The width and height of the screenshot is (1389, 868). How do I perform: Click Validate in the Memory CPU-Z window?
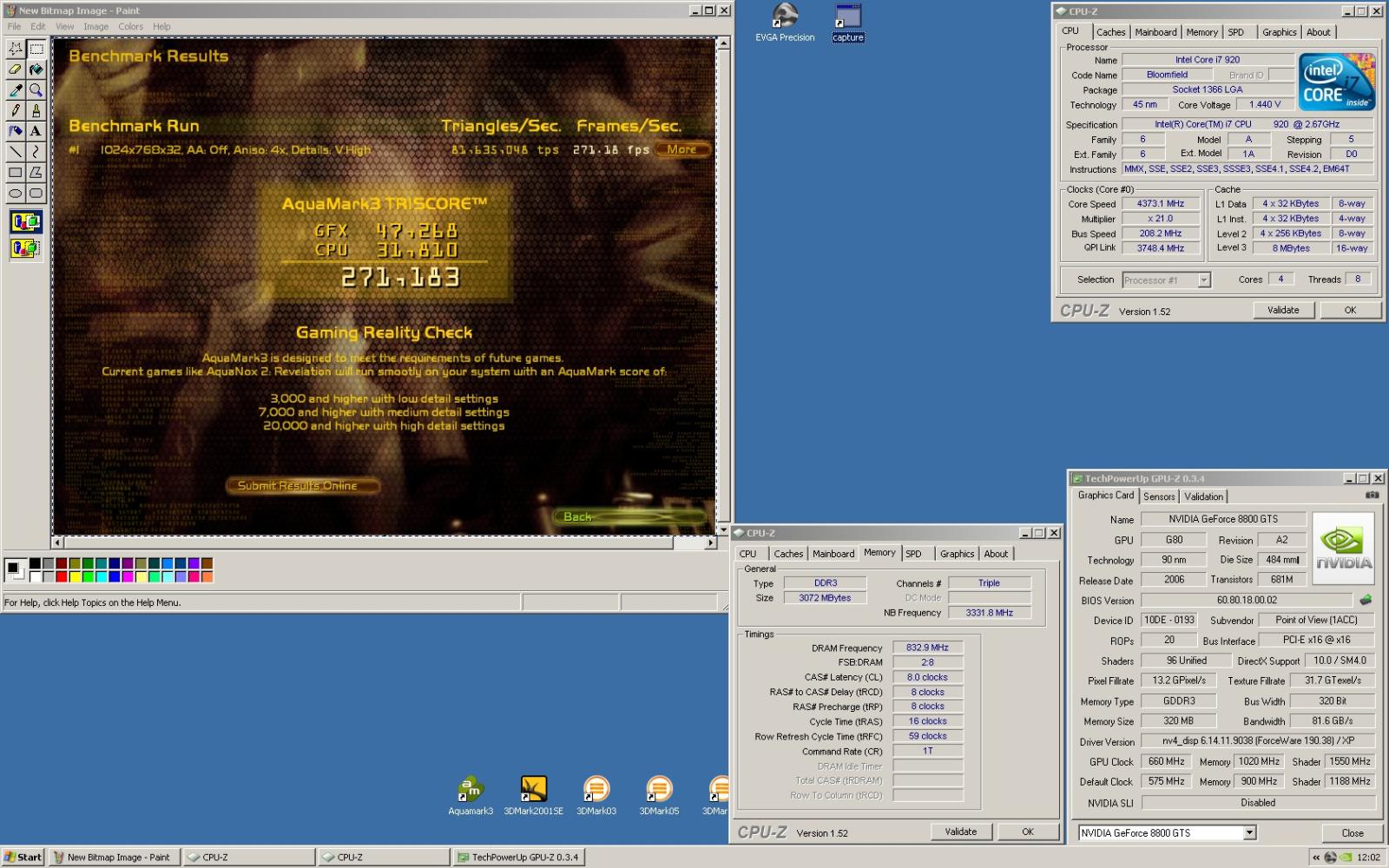pos(960,832)
